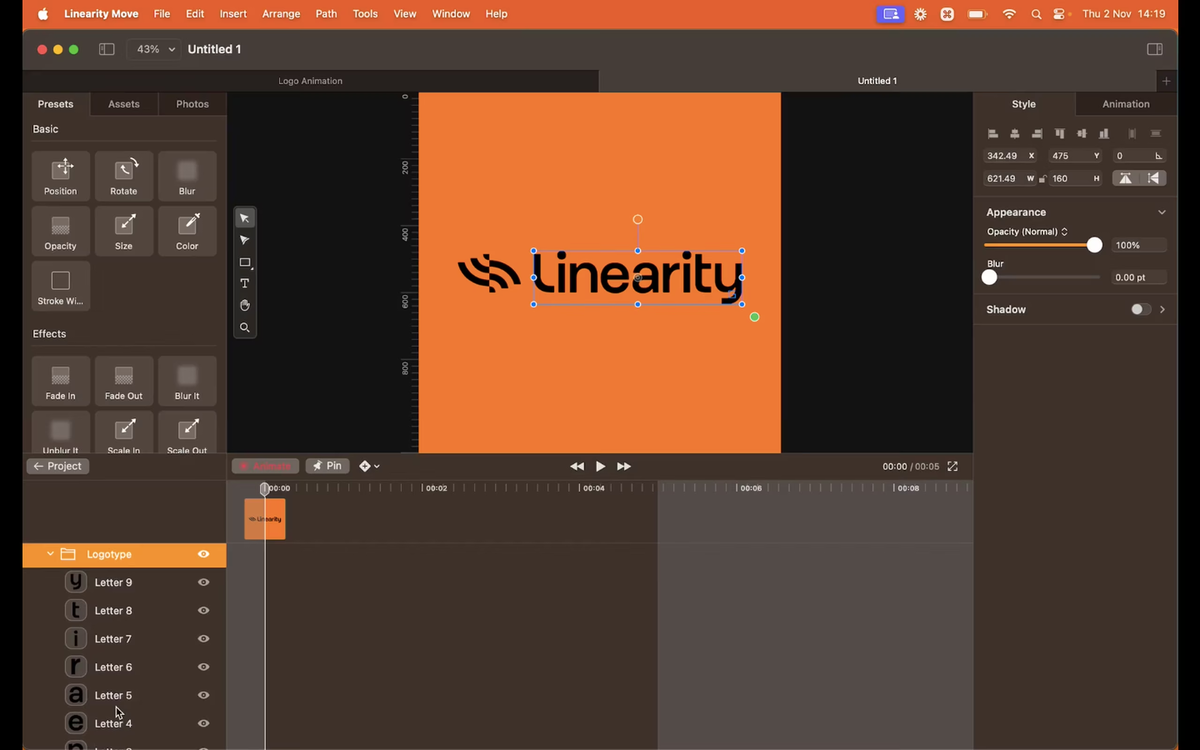1200x750 pixels.
Task: Hide the Letter 9 layer
Action: (x=204, y=582)
